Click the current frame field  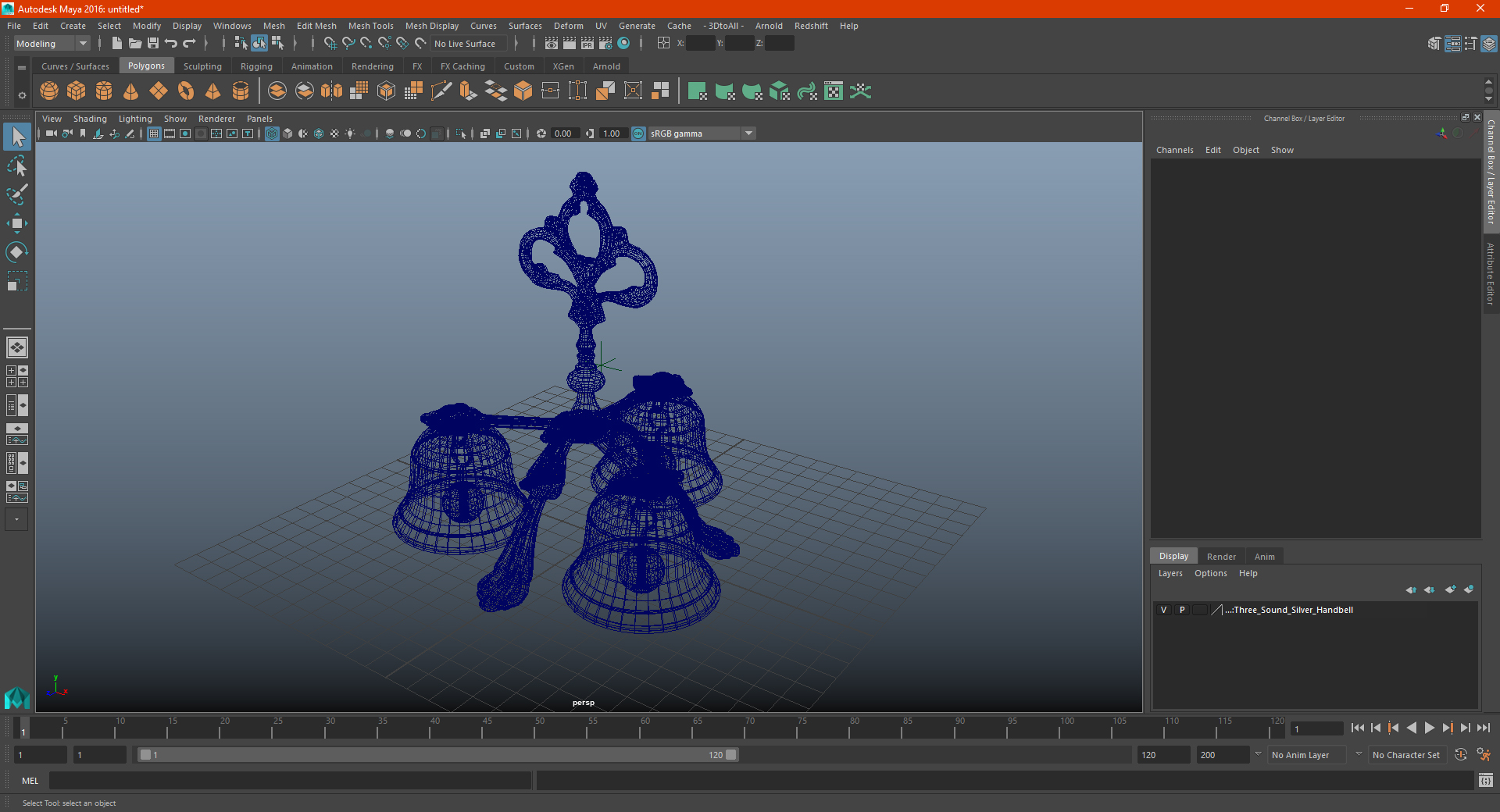pyautogui.click(x=1316, y=729)
